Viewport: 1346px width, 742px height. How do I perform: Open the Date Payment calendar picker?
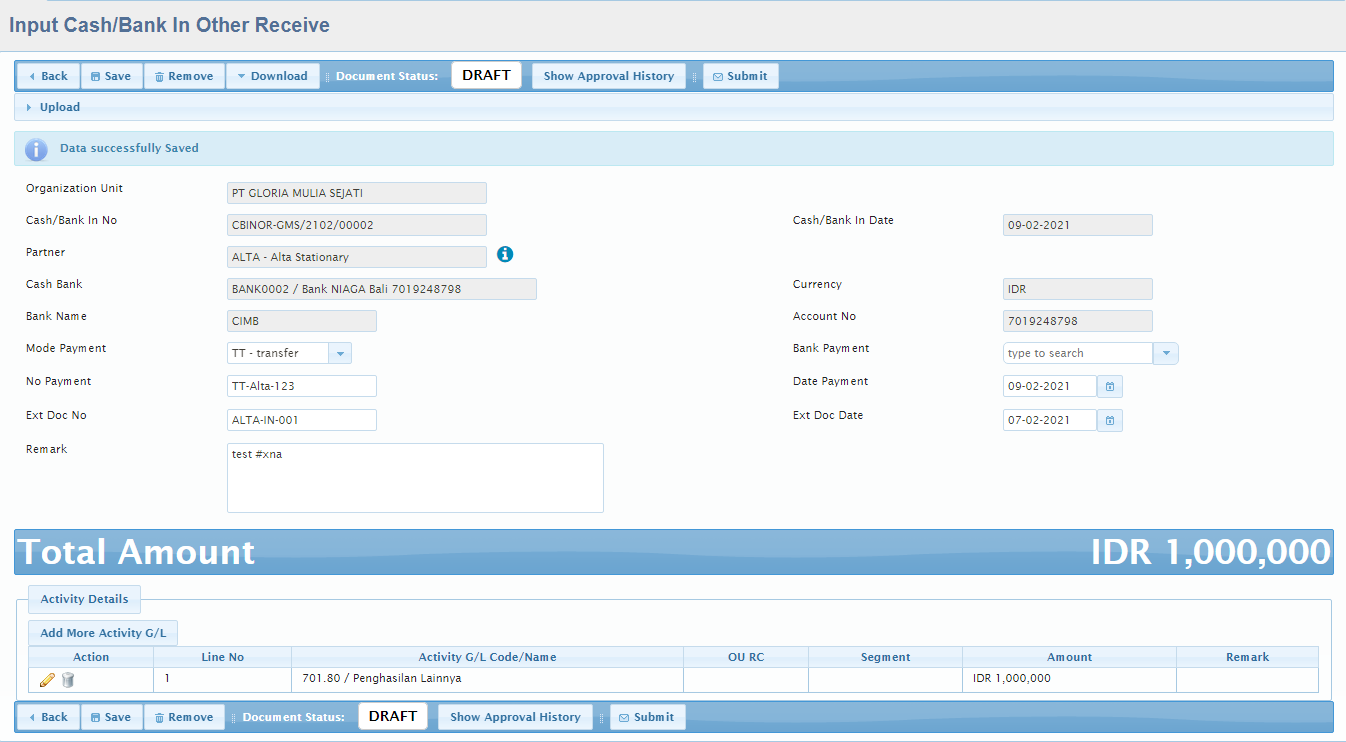click(x=1110, y=386)
